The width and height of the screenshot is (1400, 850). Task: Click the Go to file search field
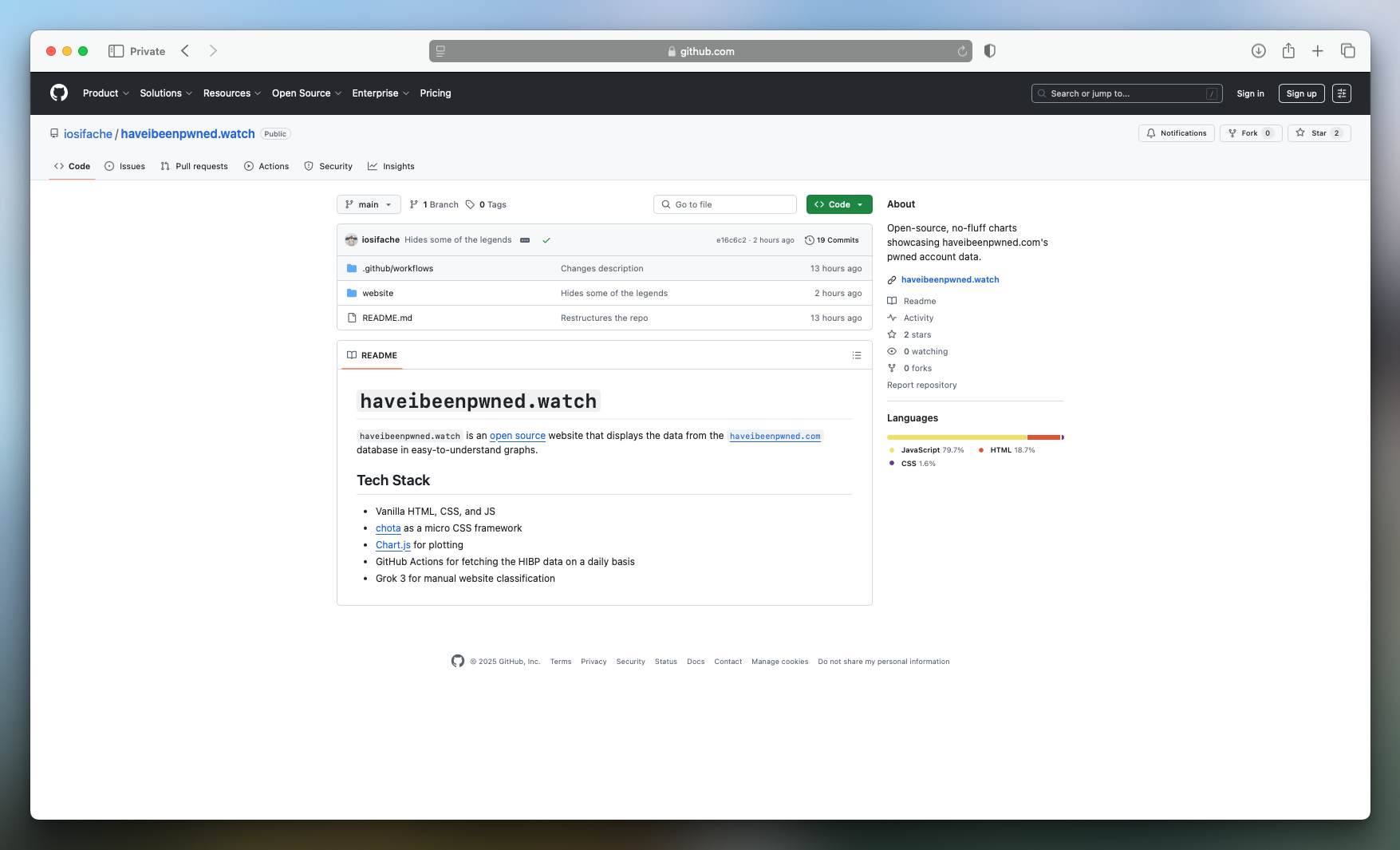click(x=724, y=205)
